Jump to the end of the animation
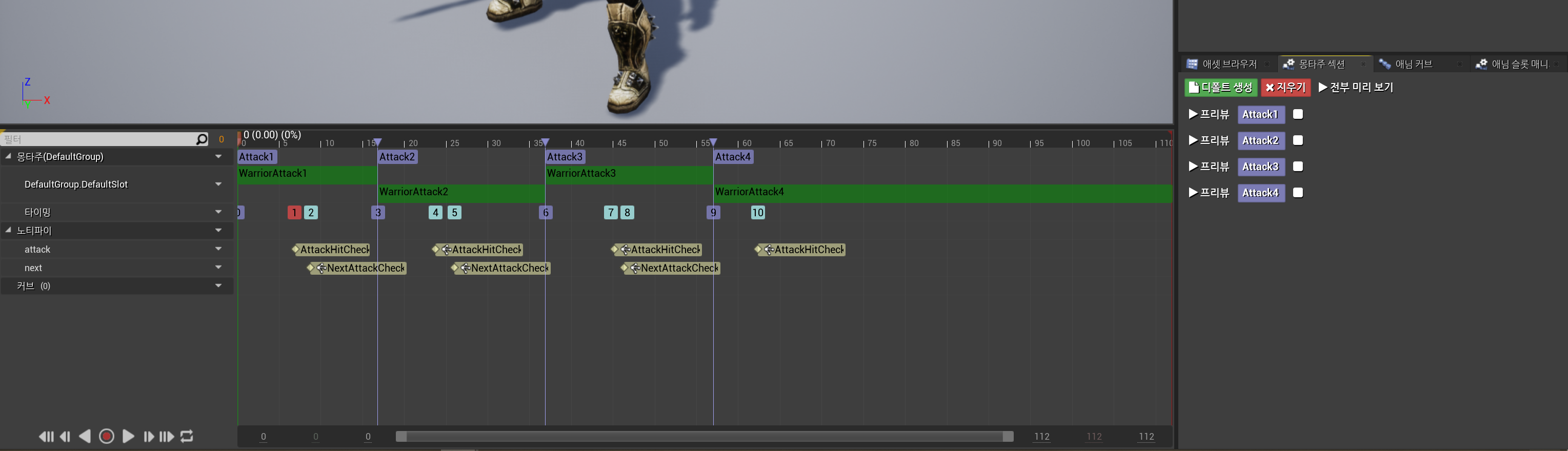This screenshot has height=451, width=1568. click(x=167, y=436)
